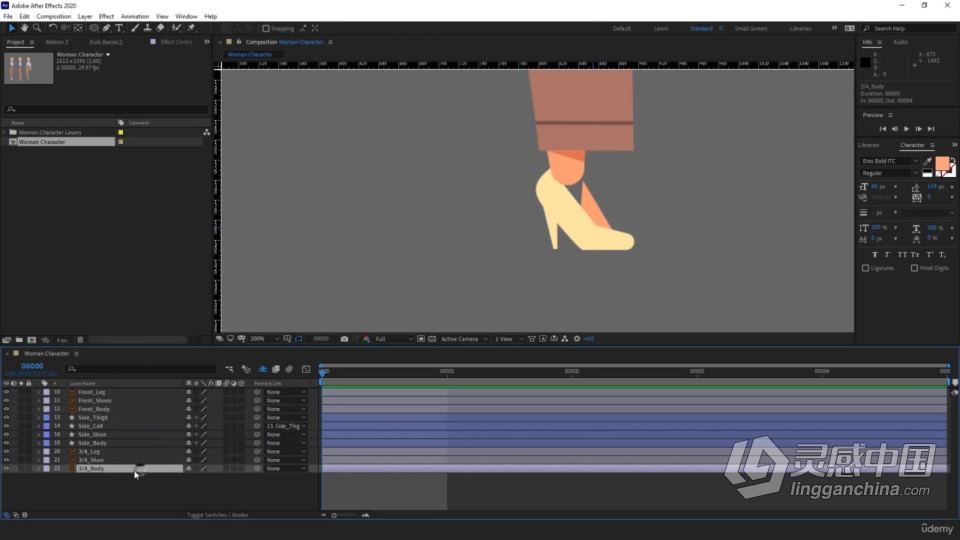
Task: Open the Composition Mini-Flowchart in the timeline
Action: point(229,369)
